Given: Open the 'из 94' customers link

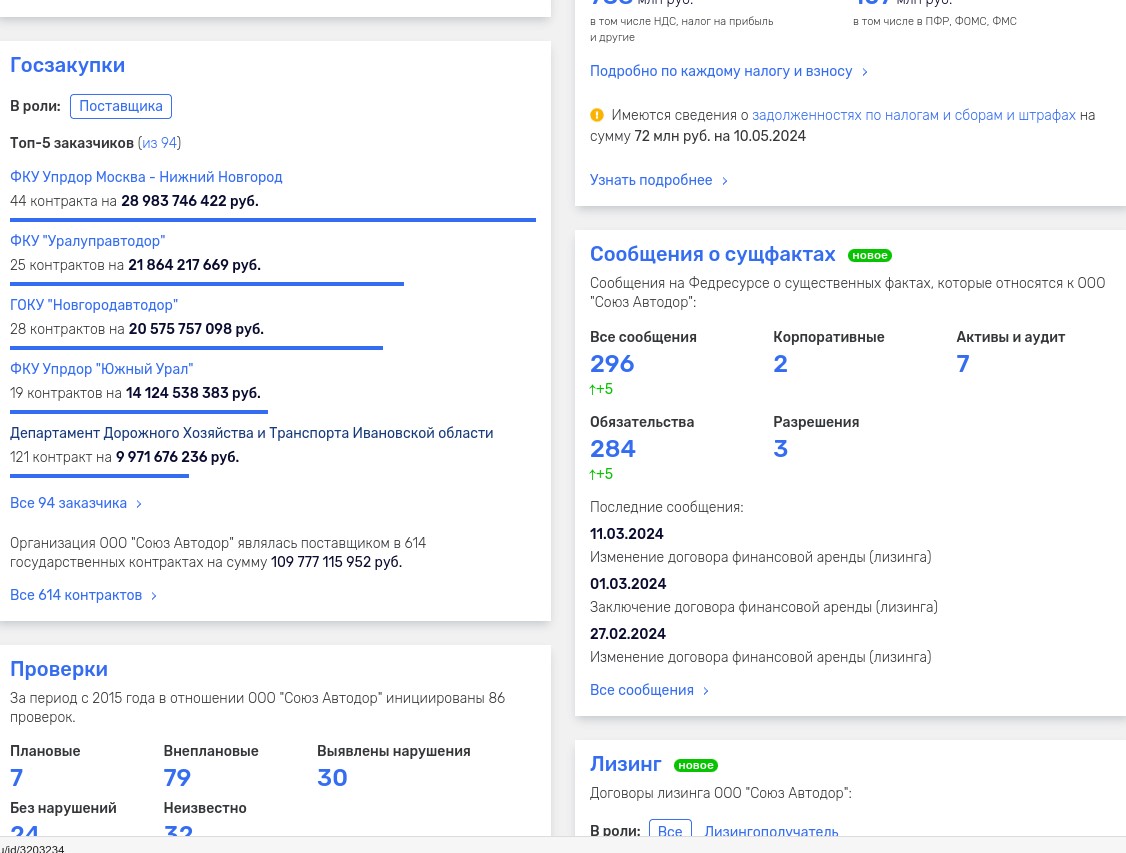Looking at the screenshot, I should [159, 143].
